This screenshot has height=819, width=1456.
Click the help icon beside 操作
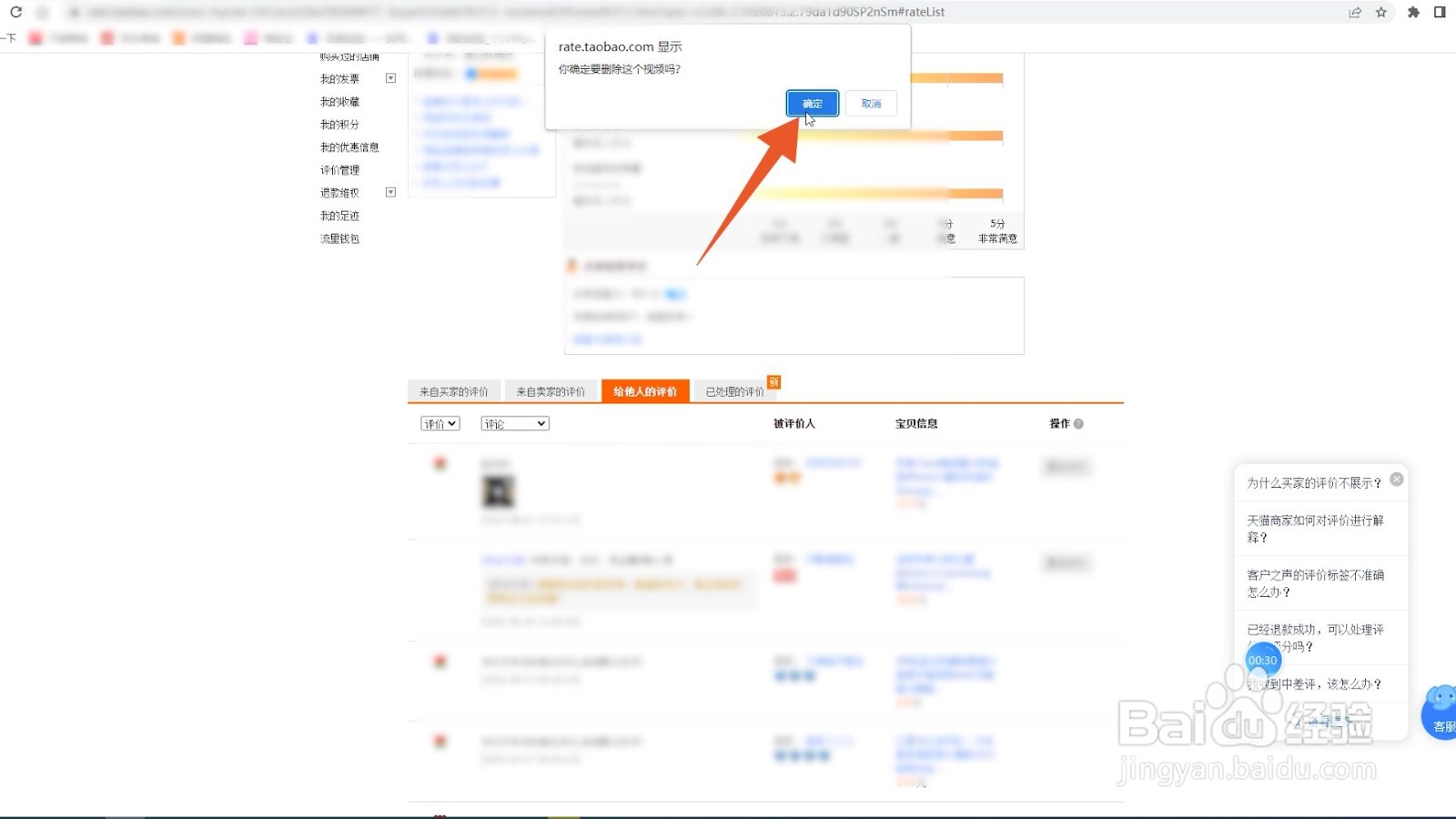[1078, 424]
